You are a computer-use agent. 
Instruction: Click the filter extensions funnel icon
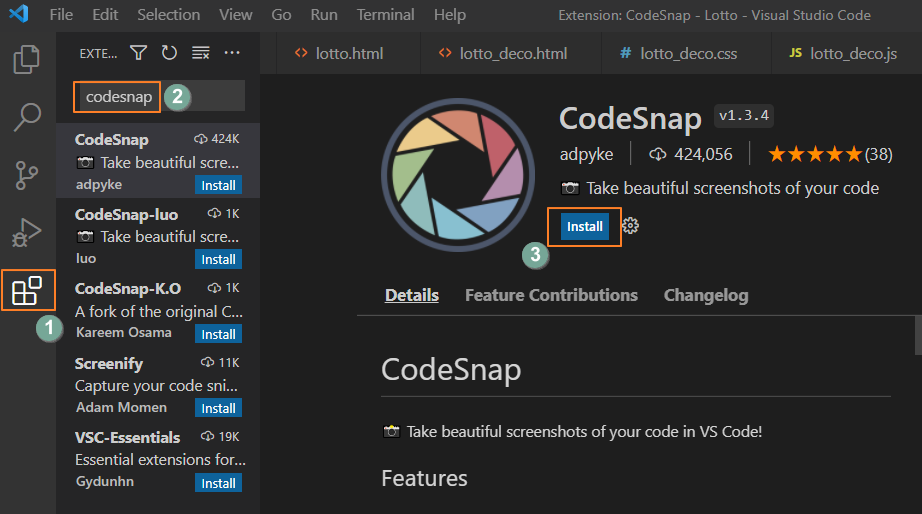[x=138, y=53]
